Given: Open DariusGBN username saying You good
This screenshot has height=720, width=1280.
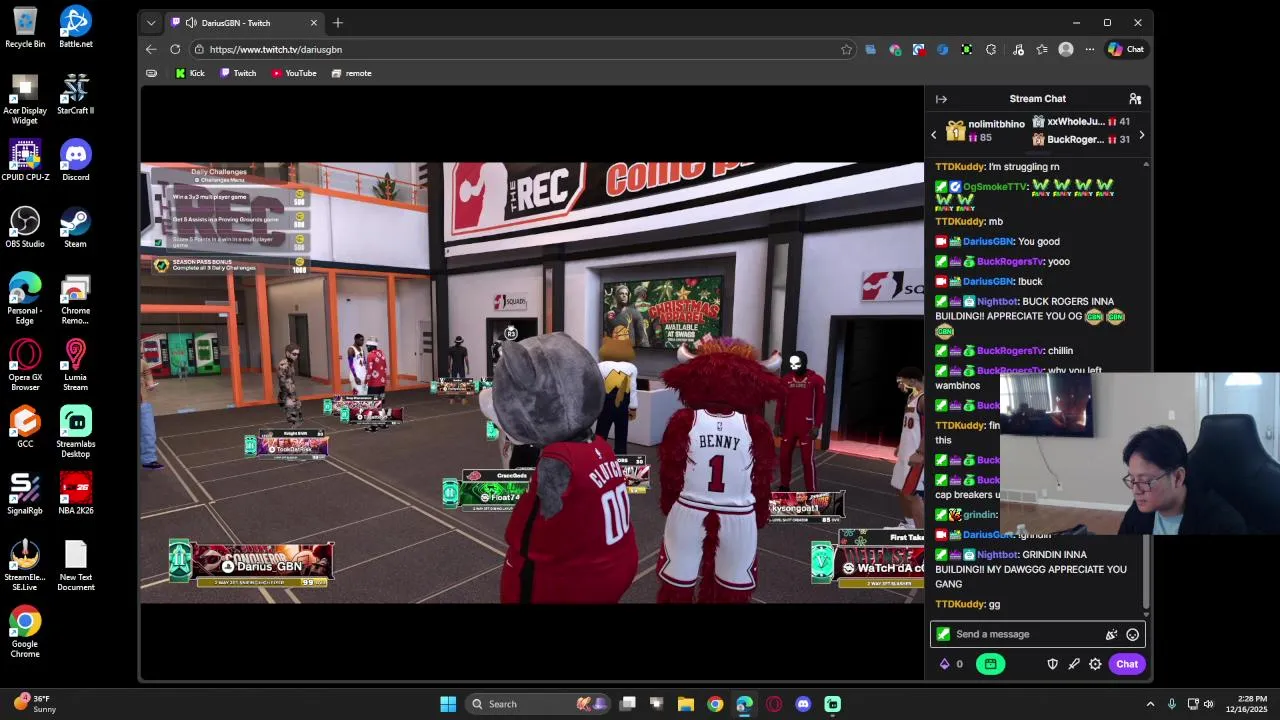Looking at the screenshot, I should point(988,241).
